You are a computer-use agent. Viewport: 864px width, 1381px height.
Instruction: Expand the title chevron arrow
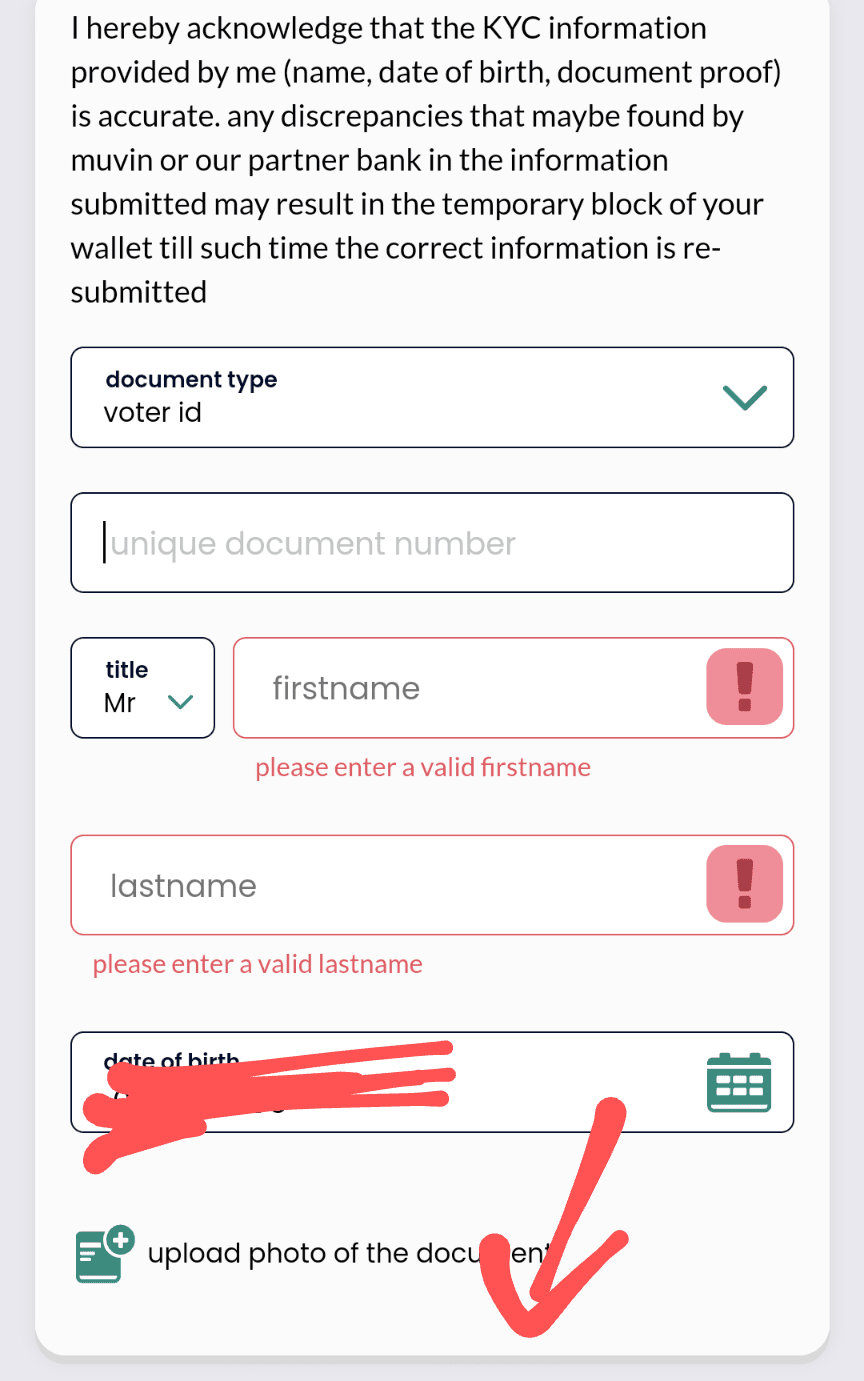tap(180, 702)
